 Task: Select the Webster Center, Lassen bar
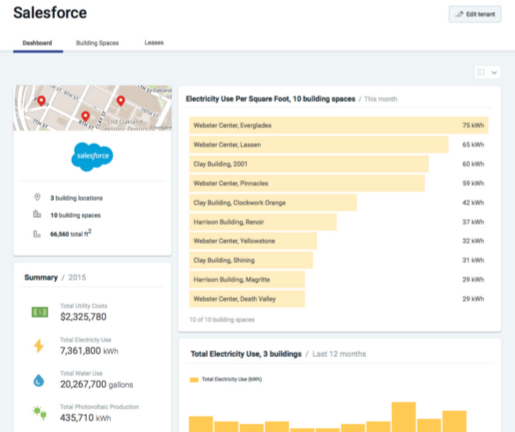pyautogui.click(x=319, y=145)
